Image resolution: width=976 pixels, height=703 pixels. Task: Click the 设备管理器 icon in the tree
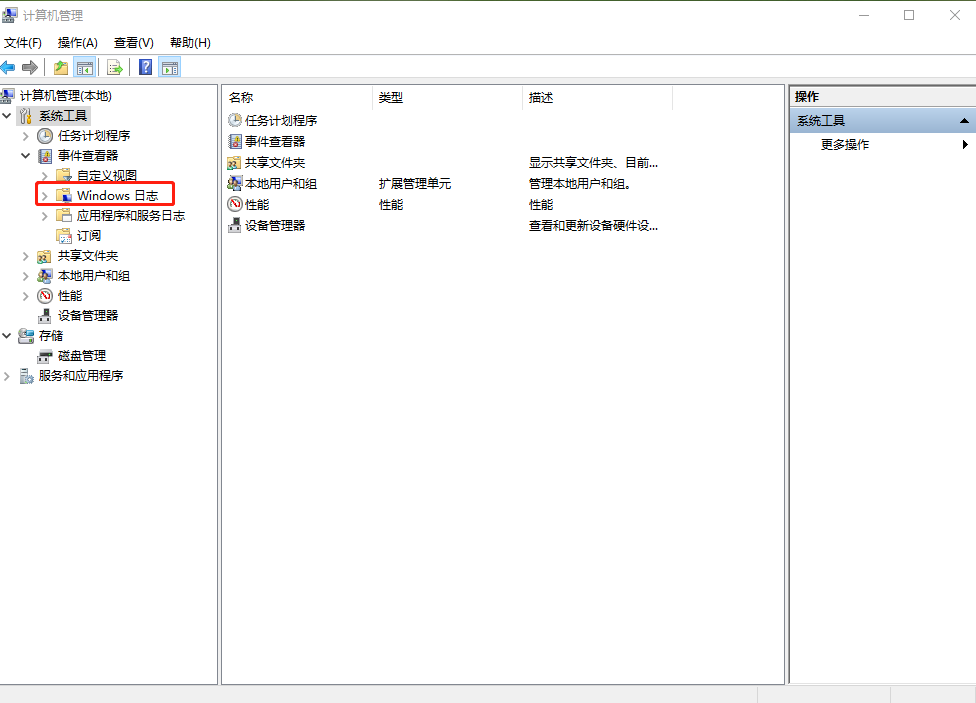pyautogui.click(x=45, y=316)
